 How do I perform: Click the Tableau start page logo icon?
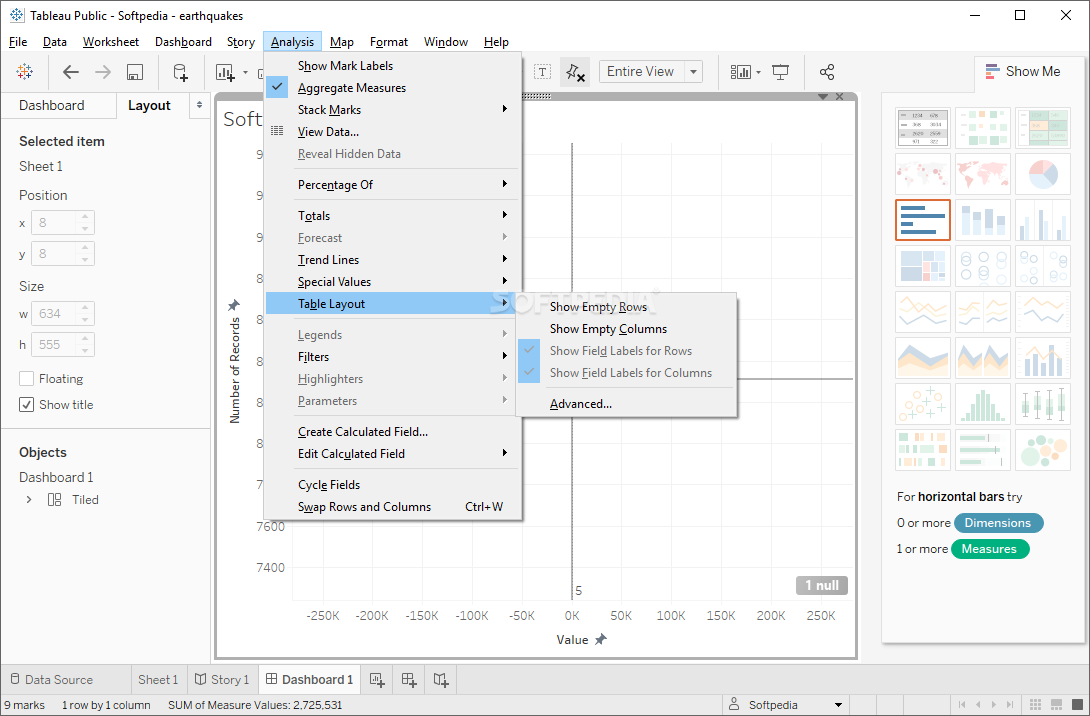tap(24, 72)
